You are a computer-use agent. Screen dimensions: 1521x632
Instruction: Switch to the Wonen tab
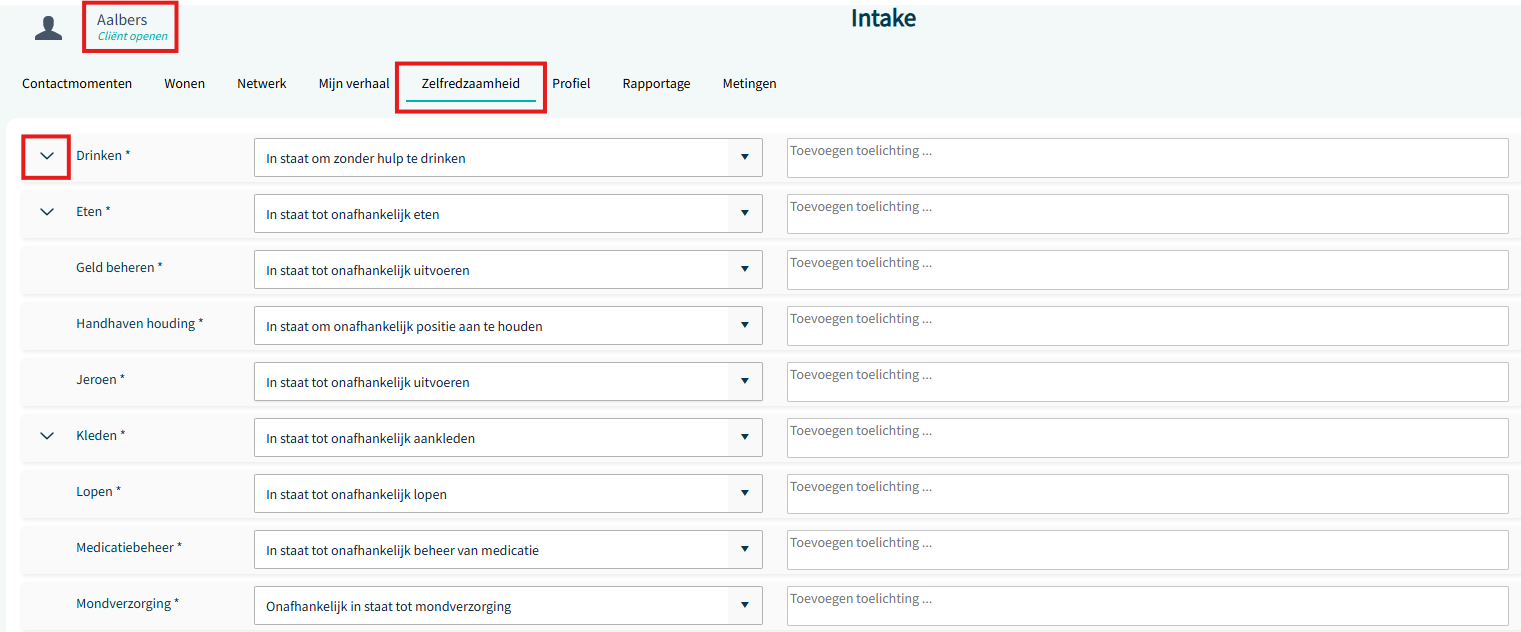pos(185,83)
